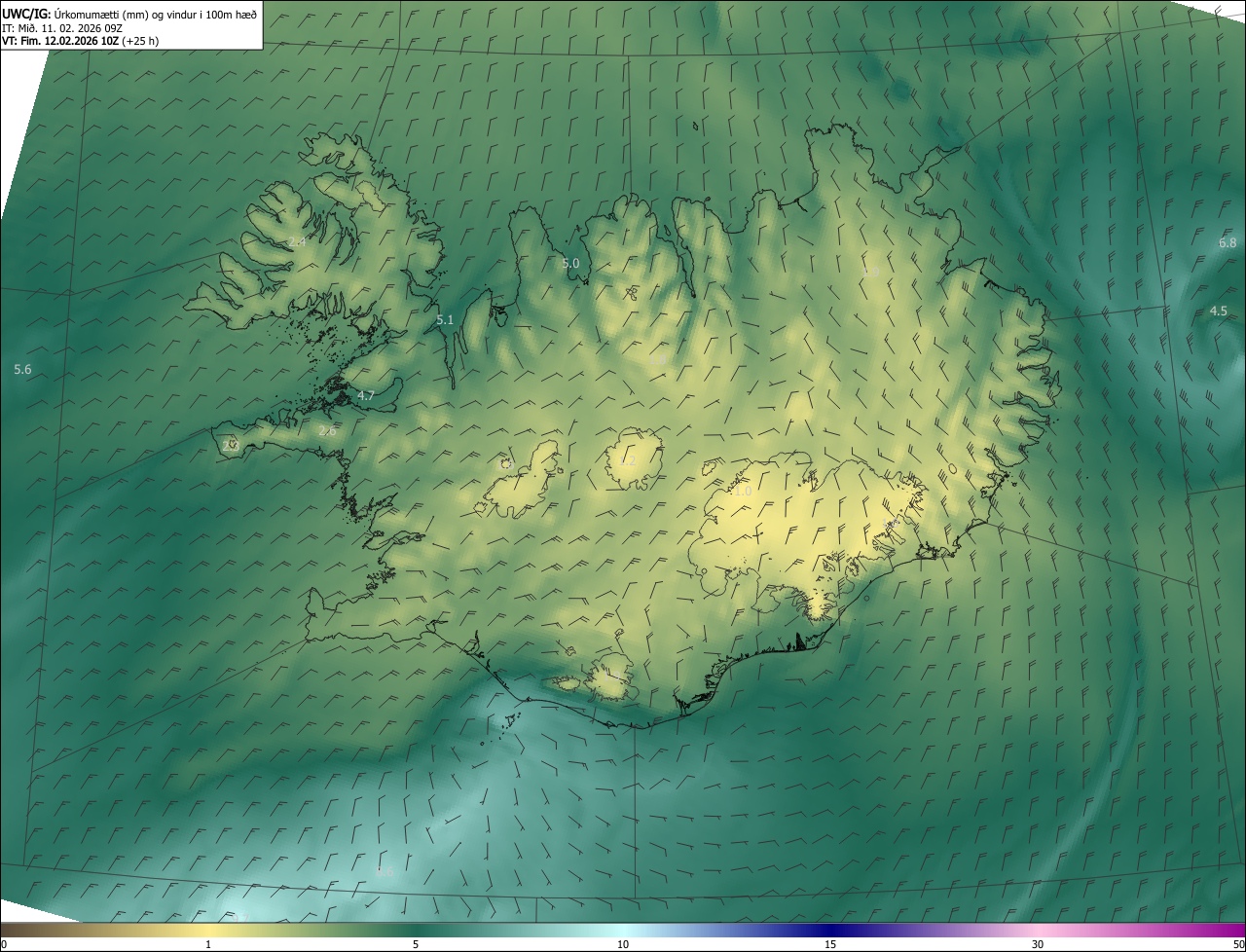
Task: Pick the dark blue color at tick 15
Action: (x=830, y=931)
